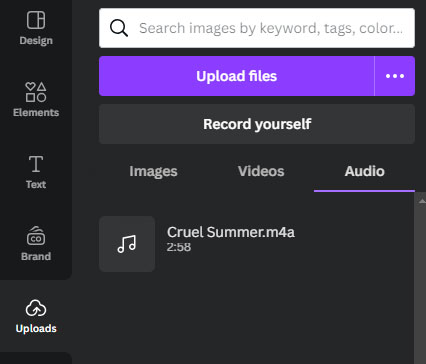426x364 pixels.
Task: Select the Uploads sidebar item
Action: point(36,316)
